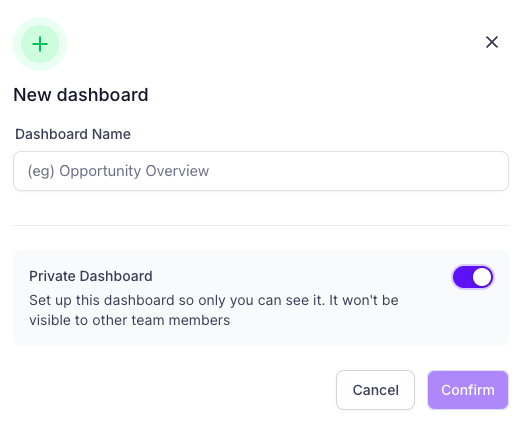Select the "(eg) Opportunity Overview" placeholder box
Screen dimensions: 527x430
click(x=261, y=171)
